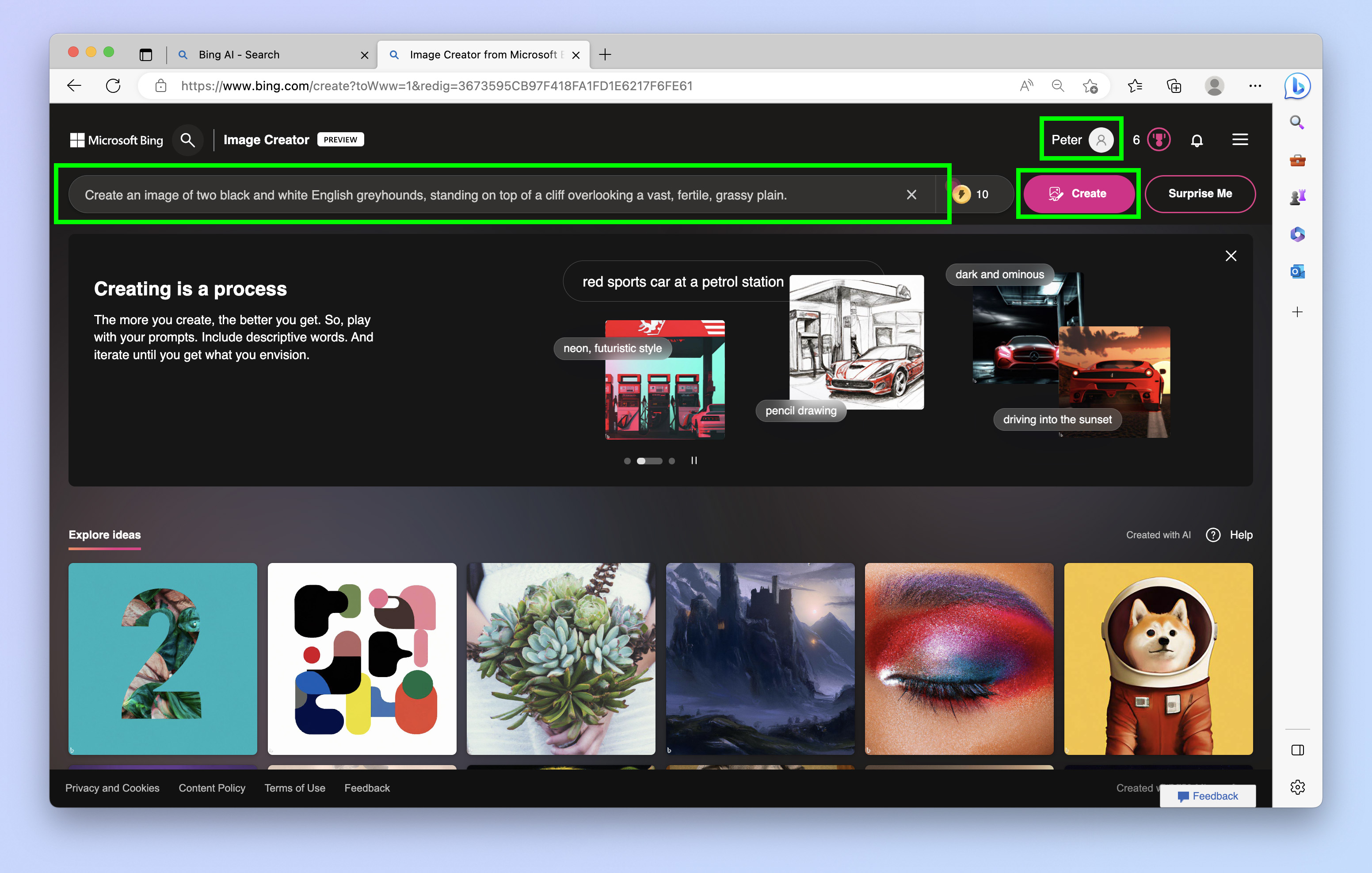Reload the page
This screenshot has height=873, width=1372.
click(114, 86)
